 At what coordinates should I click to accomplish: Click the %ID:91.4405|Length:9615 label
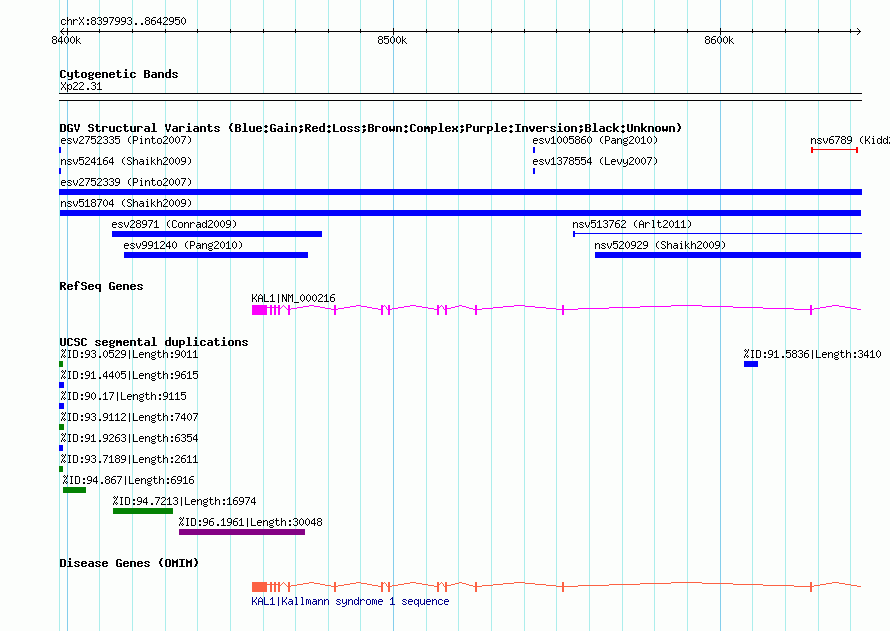click(x=129, y=375)
